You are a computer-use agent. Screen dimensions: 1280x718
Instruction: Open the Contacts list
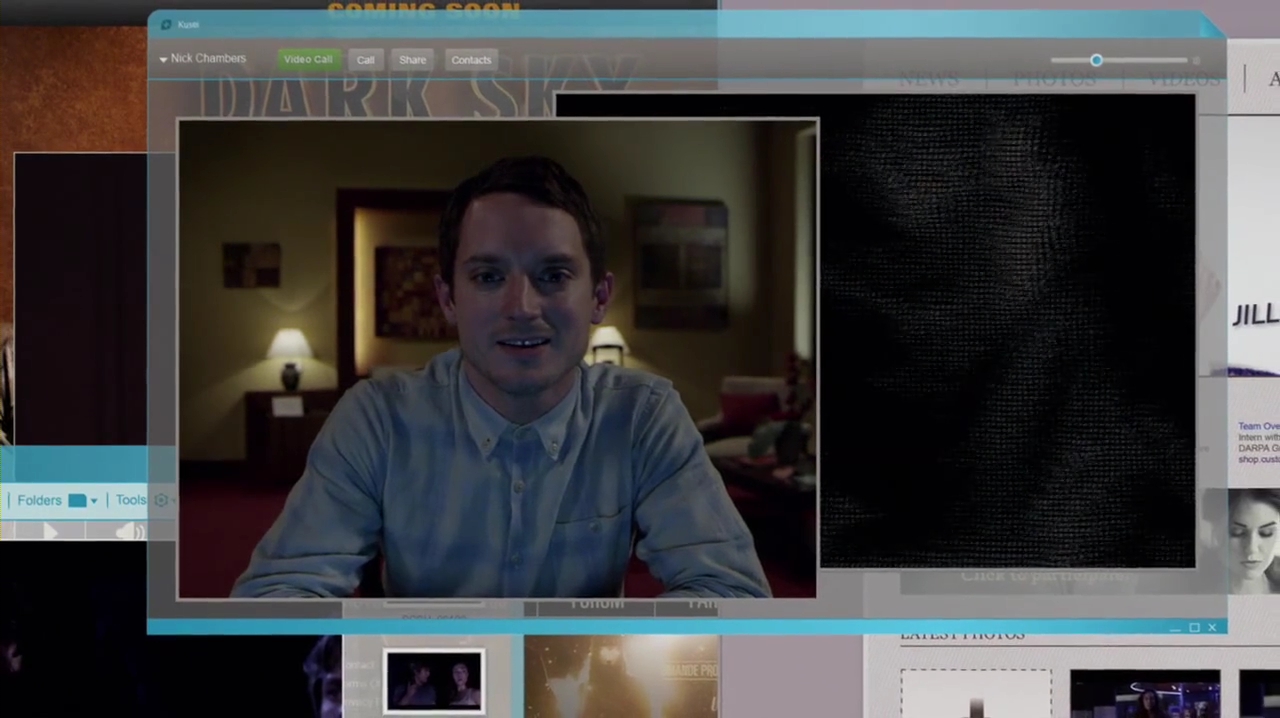(x=471, y=60)
